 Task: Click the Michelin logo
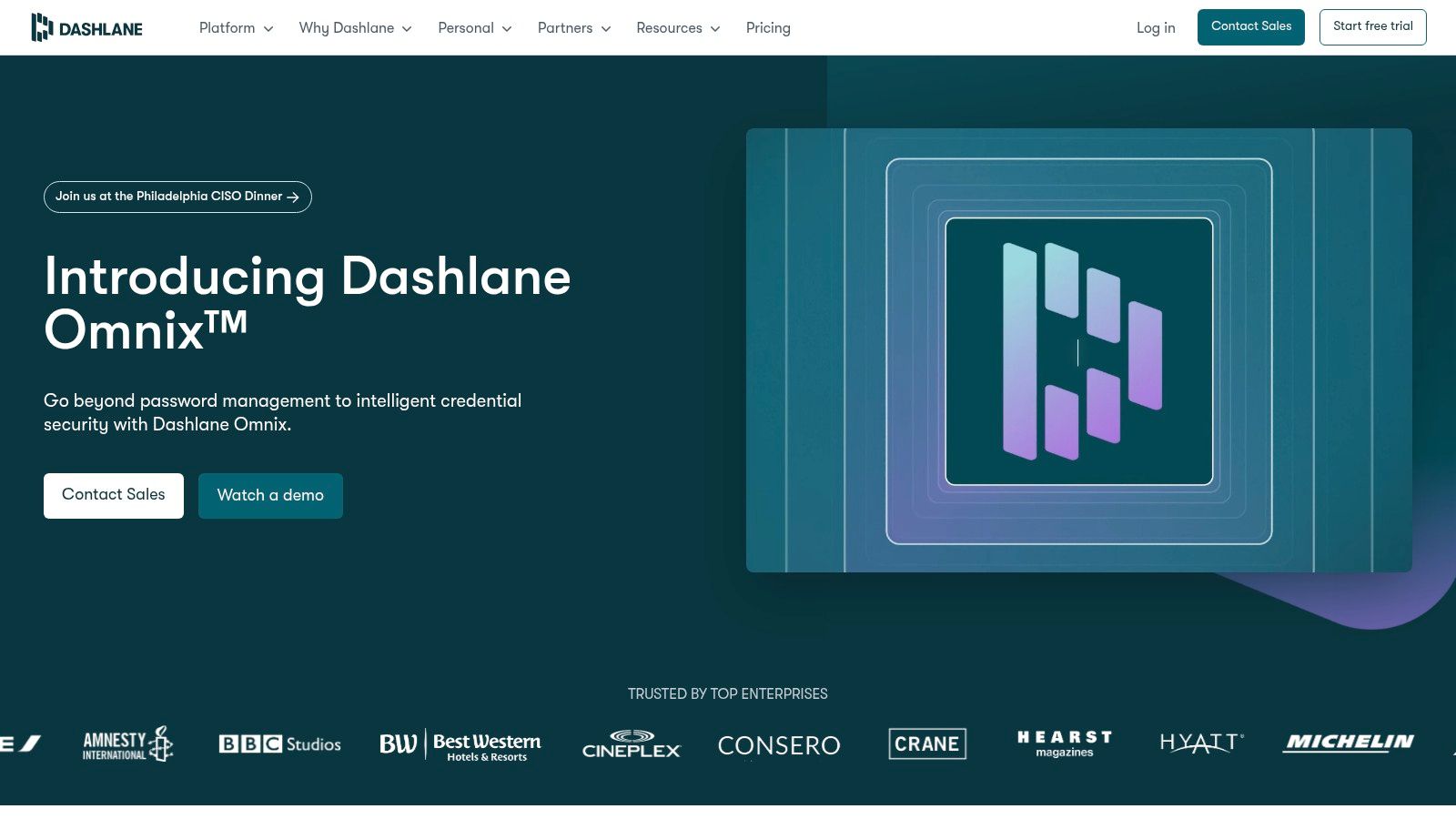[x=1349, y=743]
